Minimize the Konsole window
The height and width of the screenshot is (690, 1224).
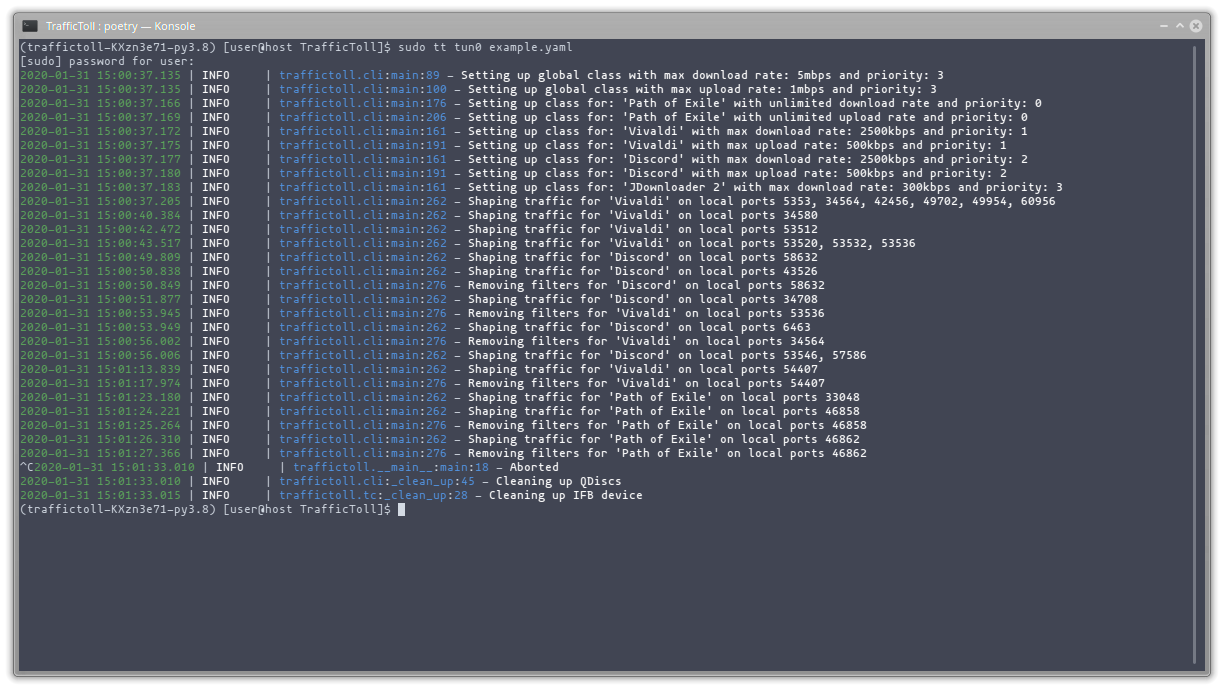tap(1165, 26)
